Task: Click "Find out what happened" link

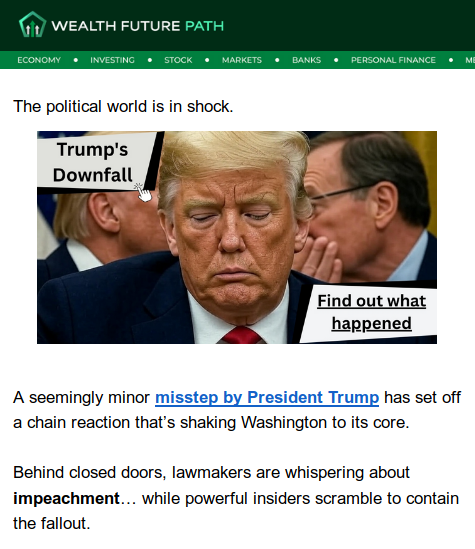Action: (x=371, y=312)
